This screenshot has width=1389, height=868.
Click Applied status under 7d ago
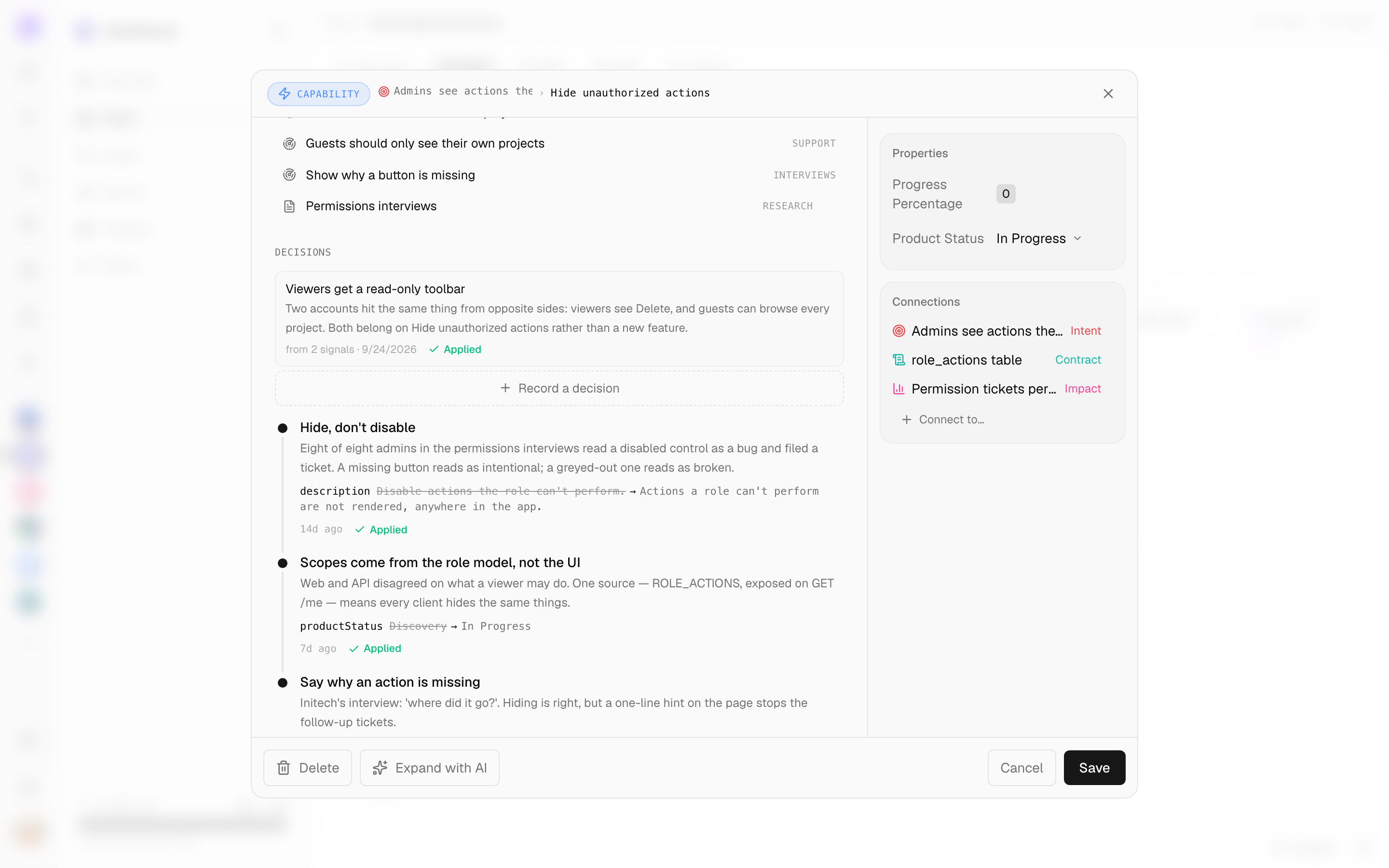tap(375, 649)
